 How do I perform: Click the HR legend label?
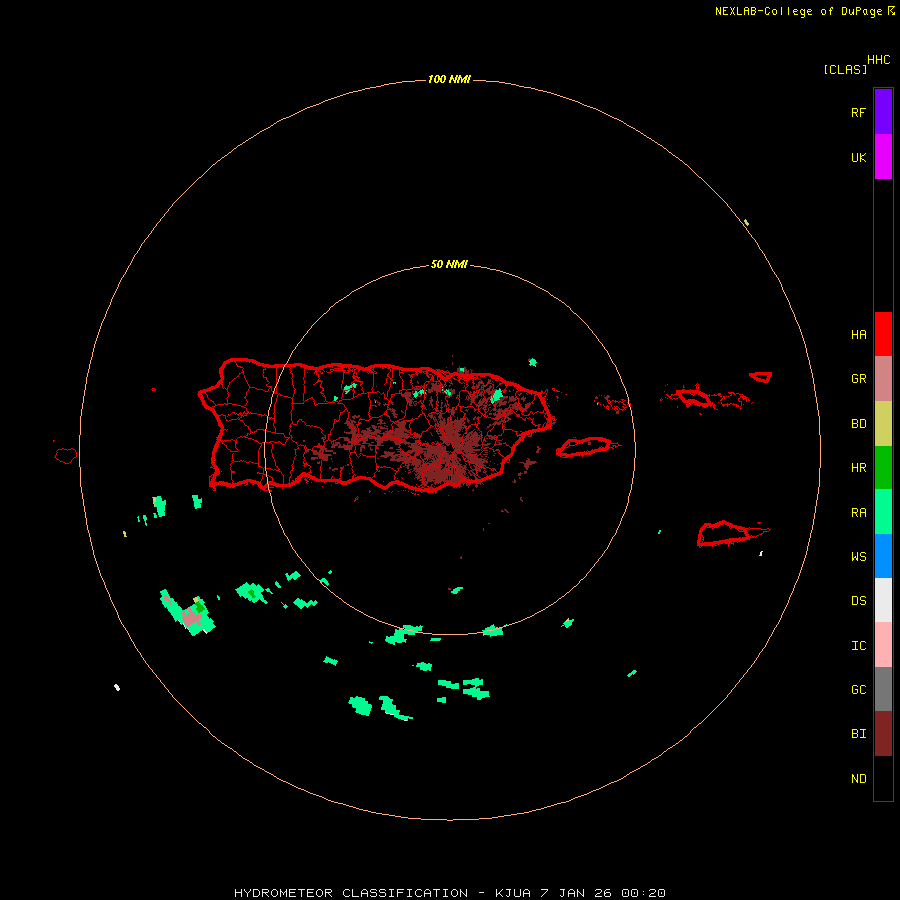click(858, 468)
